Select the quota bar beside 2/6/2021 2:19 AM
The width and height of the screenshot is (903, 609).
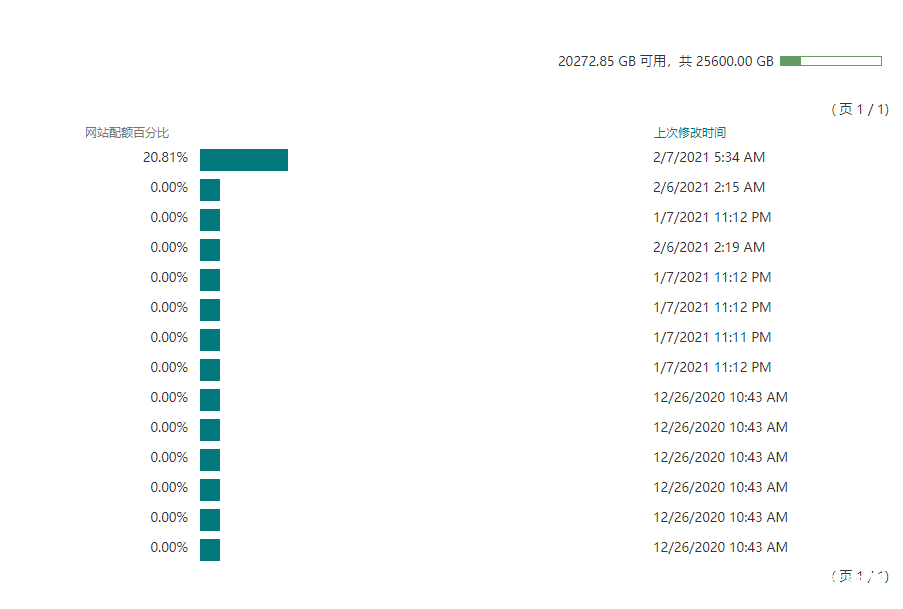coord(210,249)
